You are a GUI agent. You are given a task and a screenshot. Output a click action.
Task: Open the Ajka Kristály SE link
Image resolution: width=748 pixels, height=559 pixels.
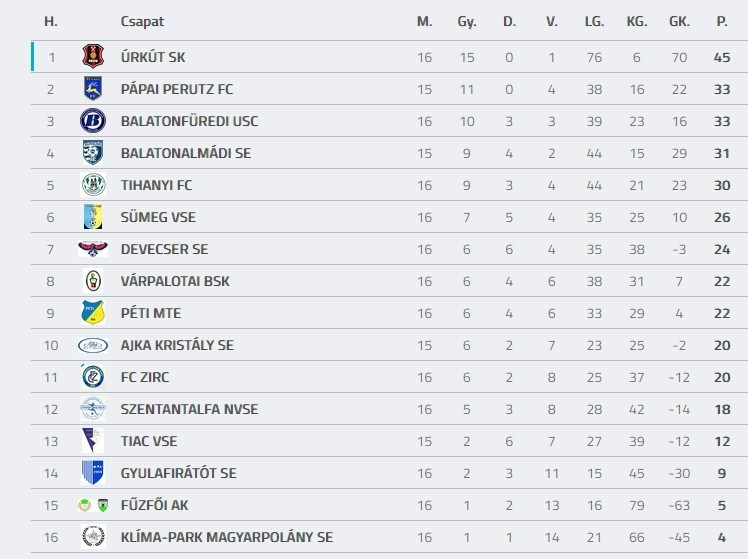point(177,345)
